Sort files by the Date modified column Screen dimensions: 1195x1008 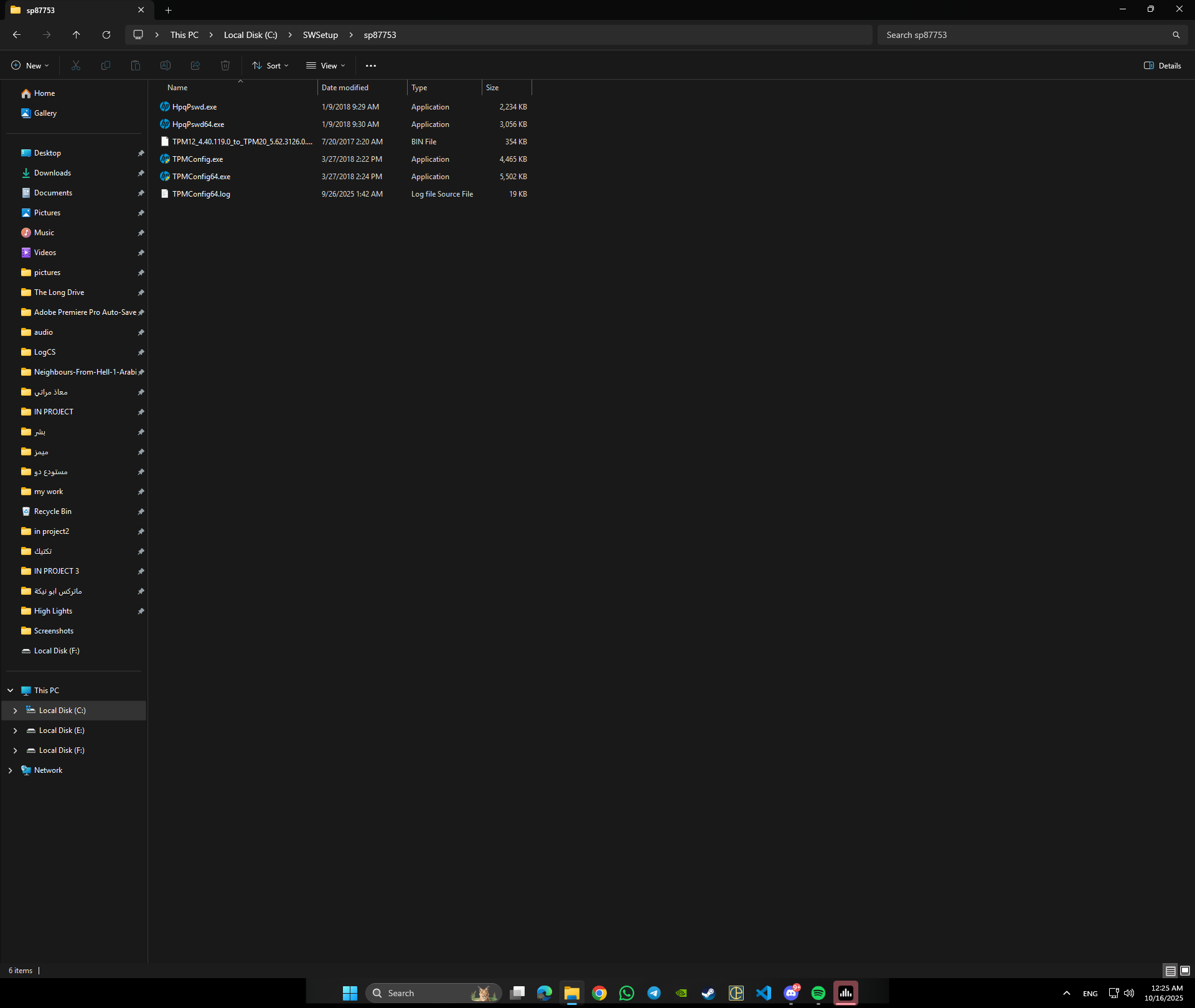click(x=345, y=88)
